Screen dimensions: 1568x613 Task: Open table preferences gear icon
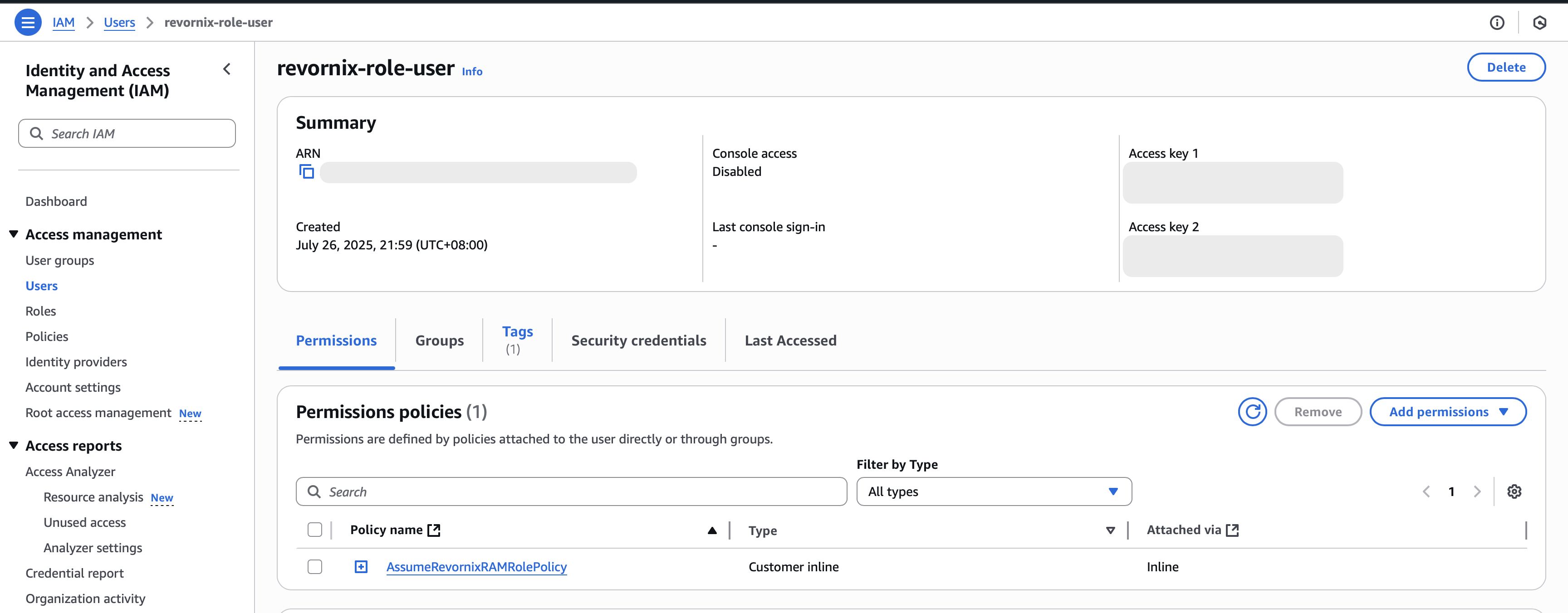pos(1514,491)
